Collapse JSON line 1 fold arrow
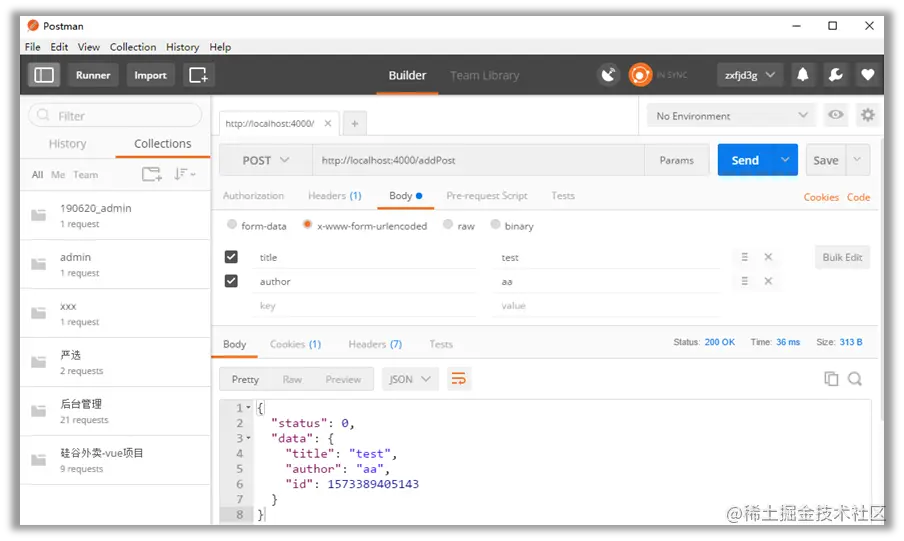904x541 pixels. tap(248, 408)
